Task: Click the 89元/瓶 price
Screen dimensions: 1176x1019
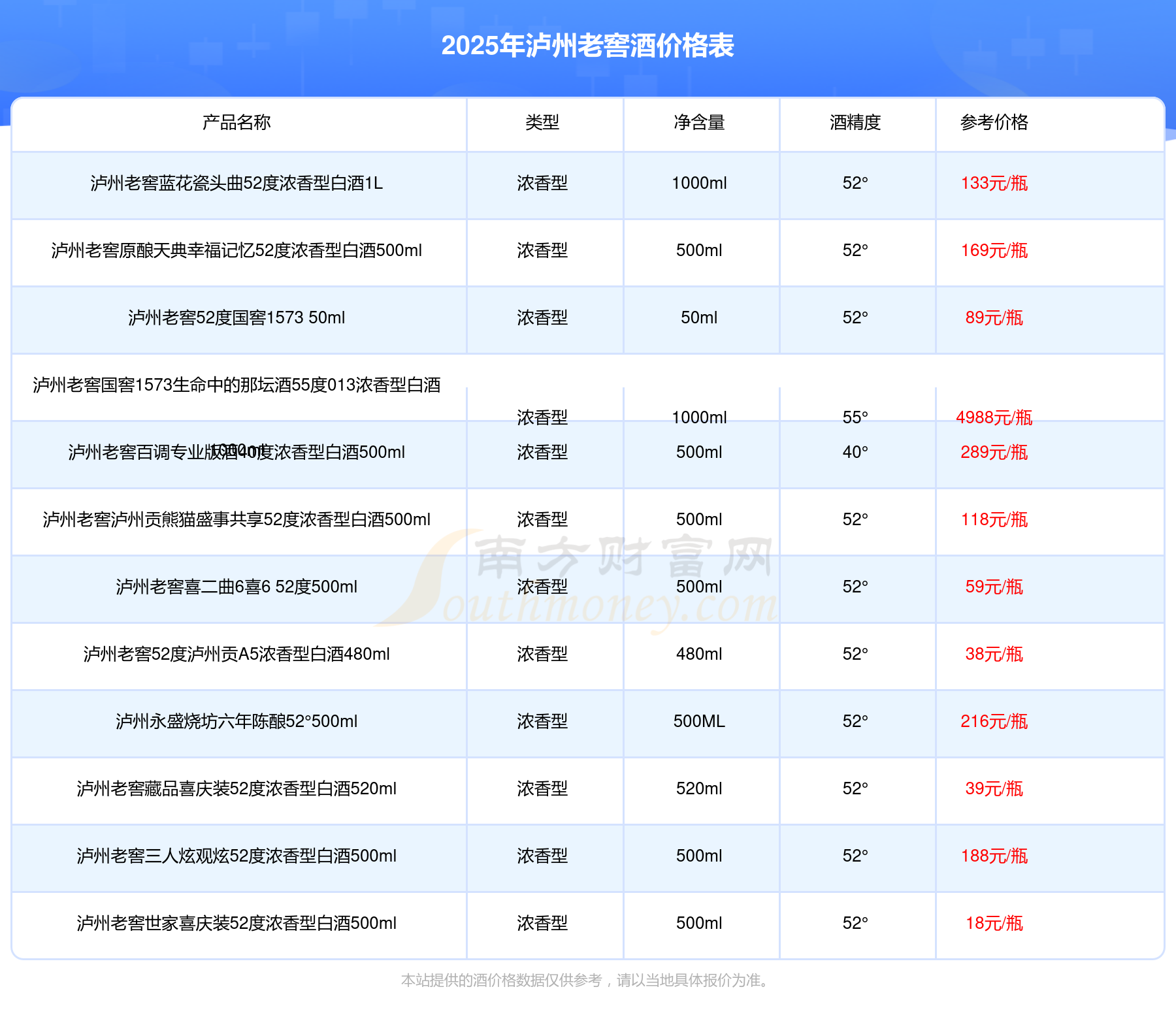Action: (994, 317)
